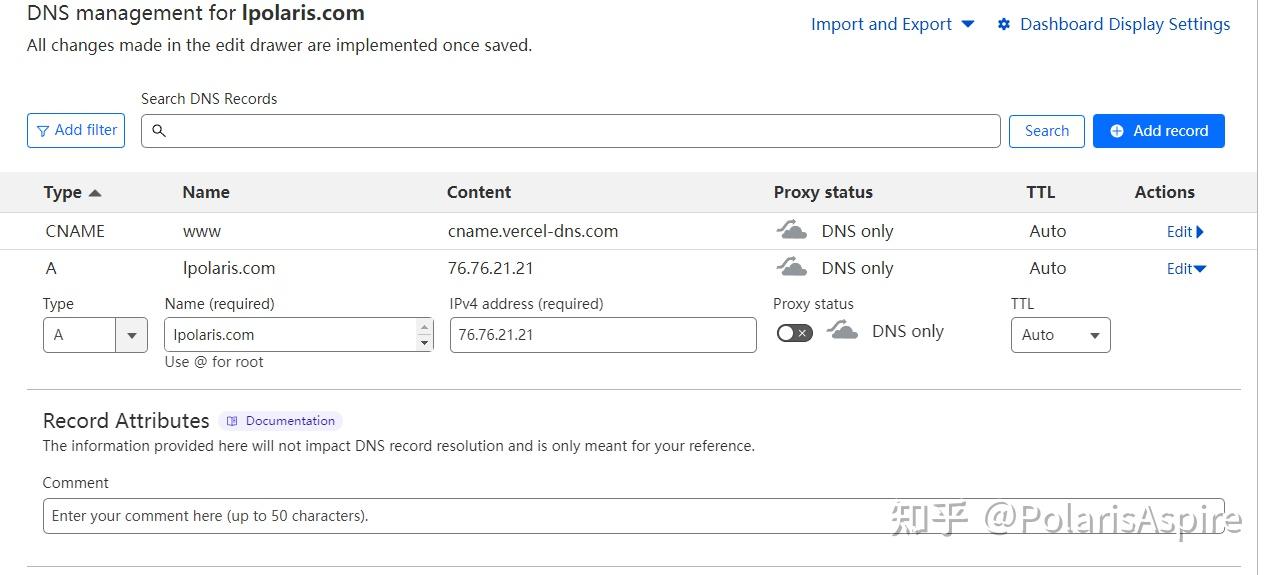Click the cloud icon beside the proxy toggle

pos(843,332)
